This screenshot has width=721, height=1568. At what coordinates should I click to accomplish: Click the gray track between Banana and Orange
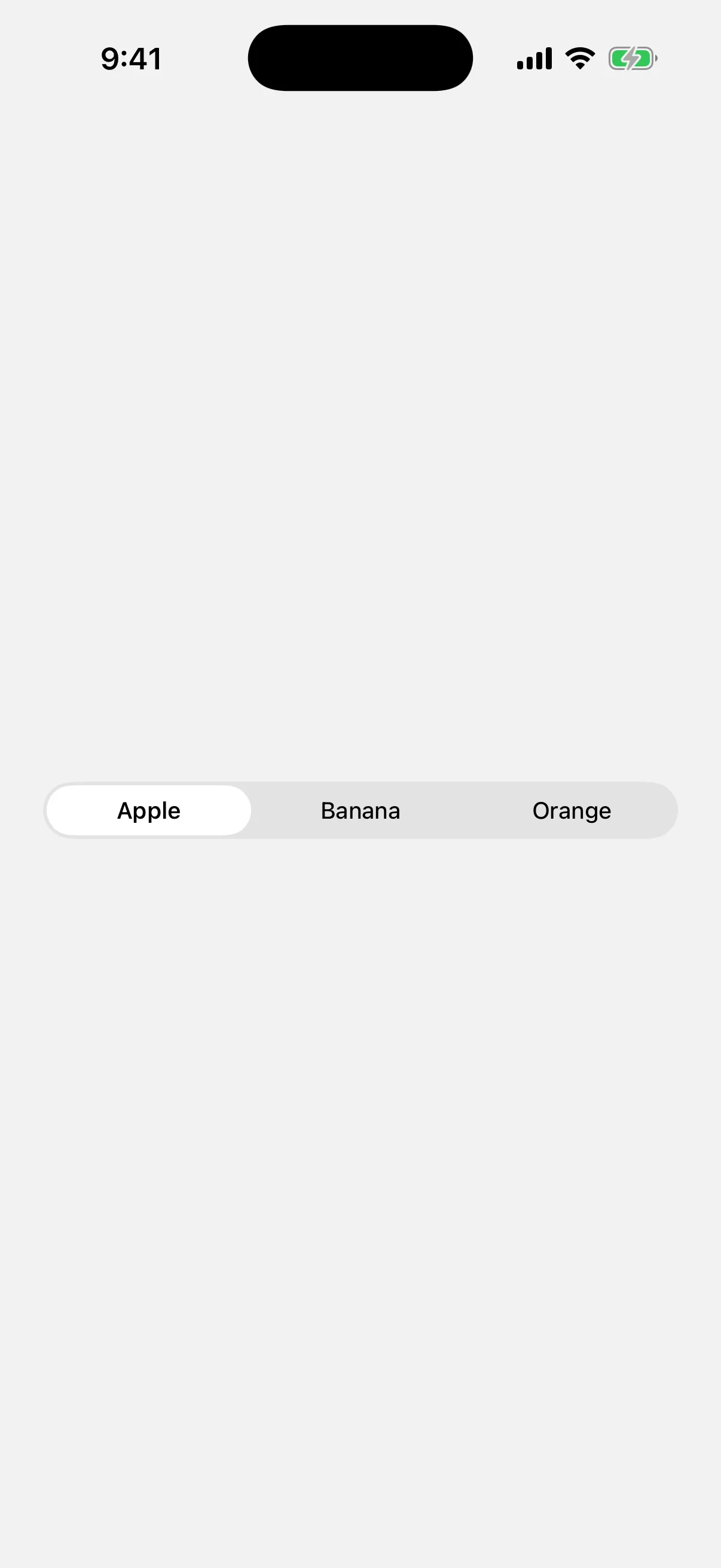pos(466,810)
